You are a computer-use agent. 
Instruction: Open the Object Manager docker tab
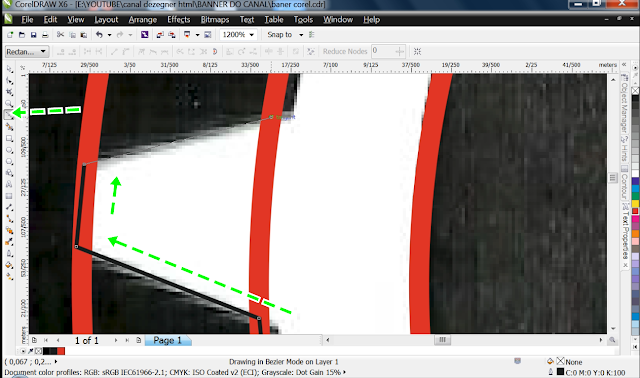[x=624, y=103]
